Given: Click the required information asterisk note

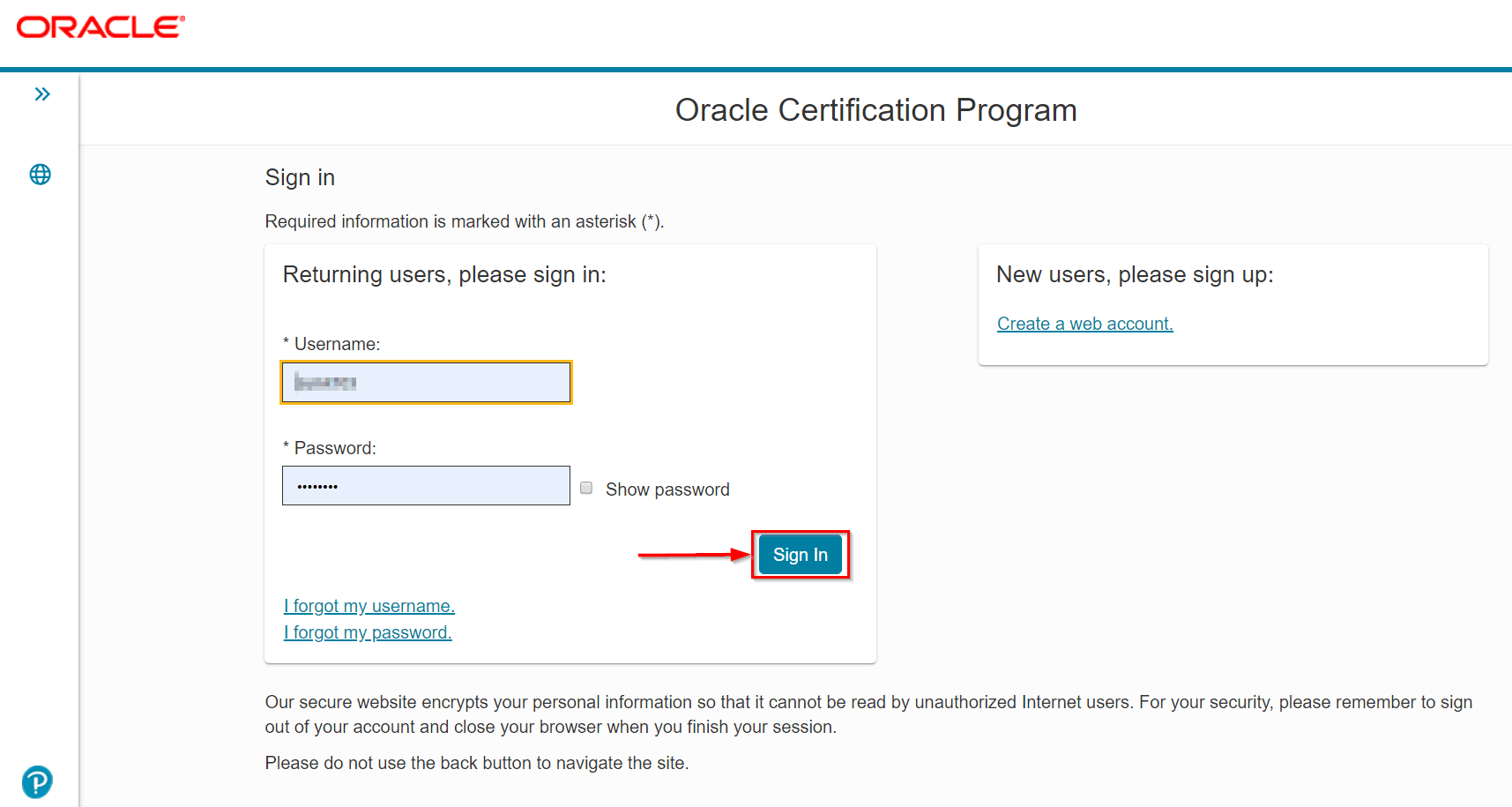Looking at the screenshot, I should [464, 221].
